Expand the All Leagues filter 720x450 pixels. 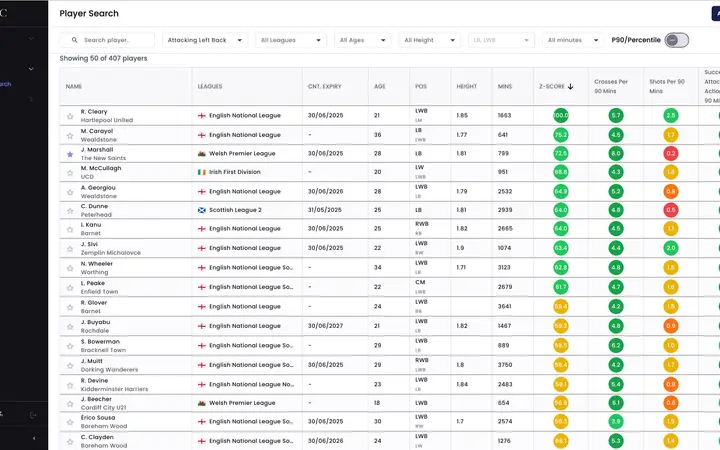point(290,40)
